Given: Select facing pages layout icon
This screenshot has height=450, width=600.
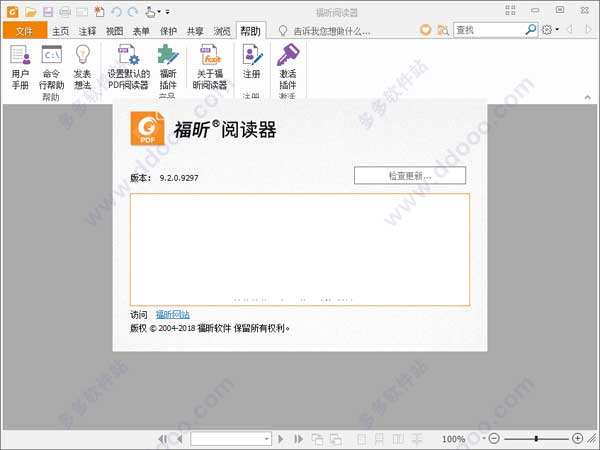Looking at the screenshot, I should [398, 439].
